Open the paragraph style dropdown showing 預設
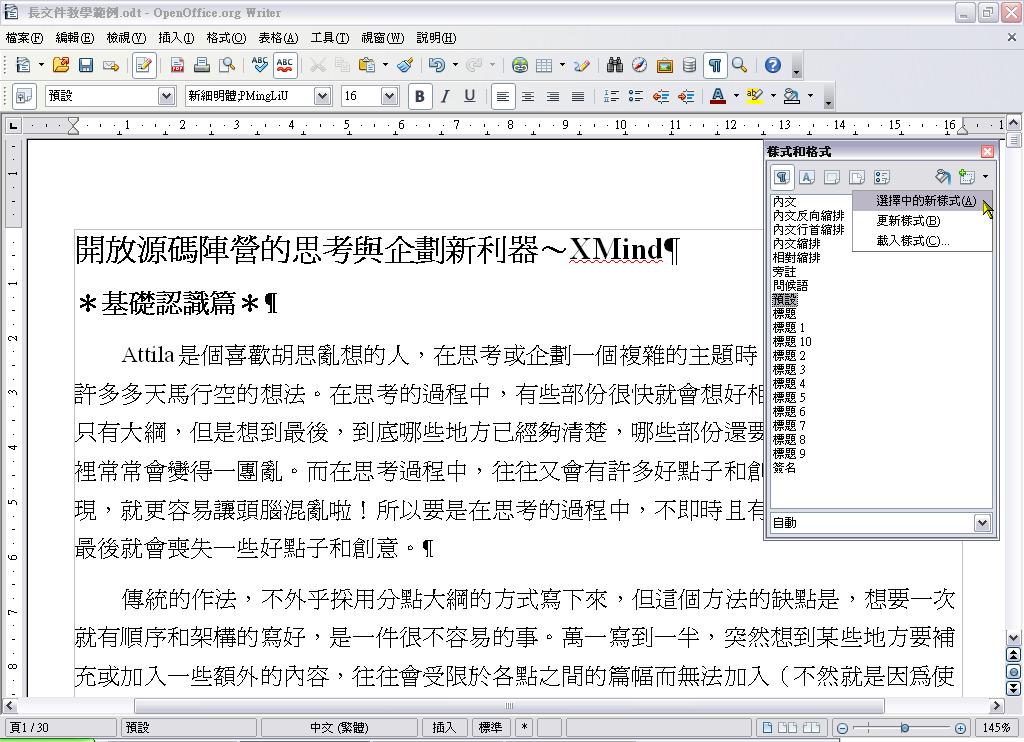The width and height of the screenshot is (1024, 742). pyautogui.click(x=167, y=96)
